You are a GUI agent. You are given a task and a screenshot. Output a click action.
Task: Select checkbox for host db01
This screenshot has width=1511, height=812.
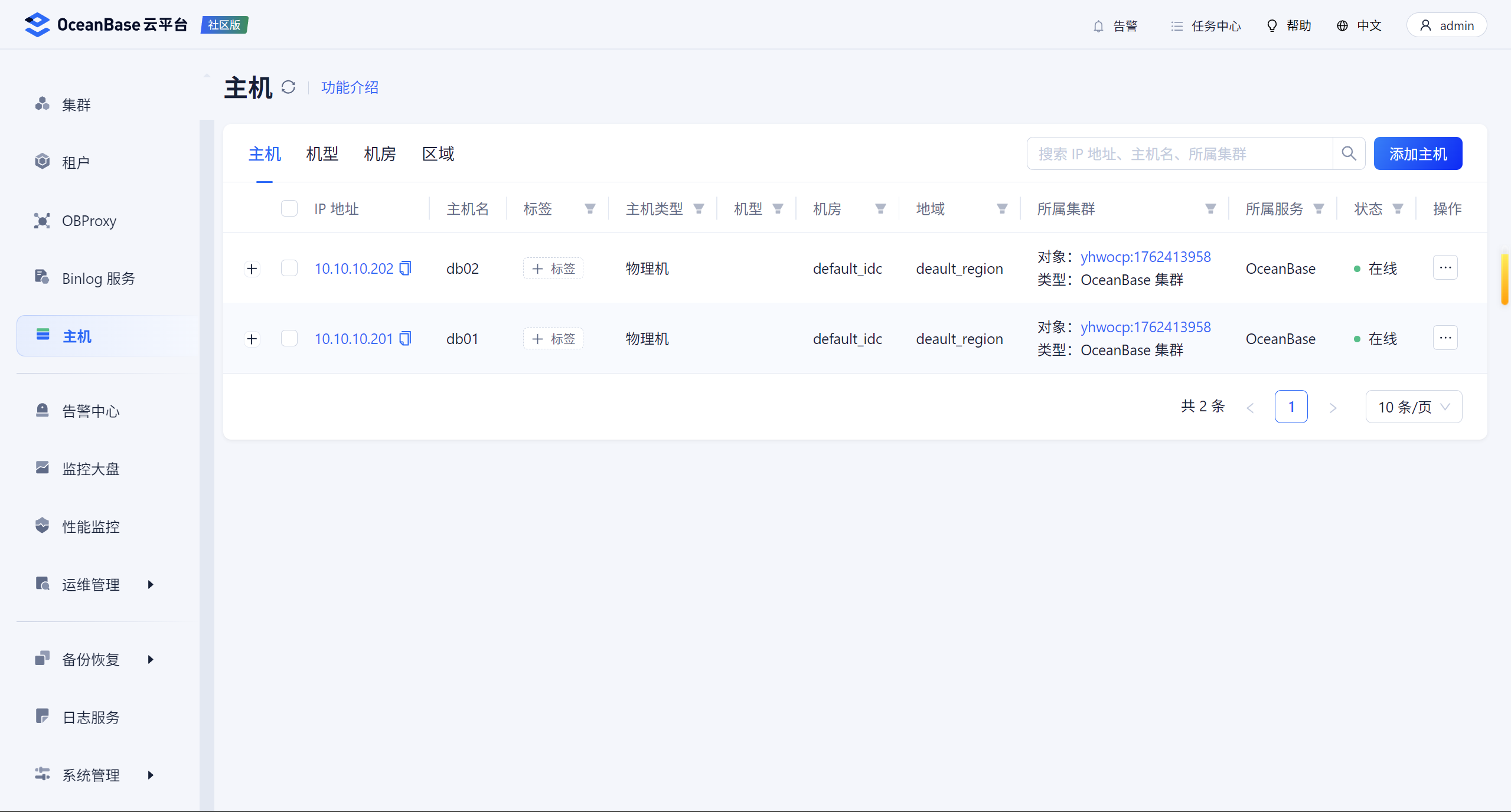[x=289, y=339]
